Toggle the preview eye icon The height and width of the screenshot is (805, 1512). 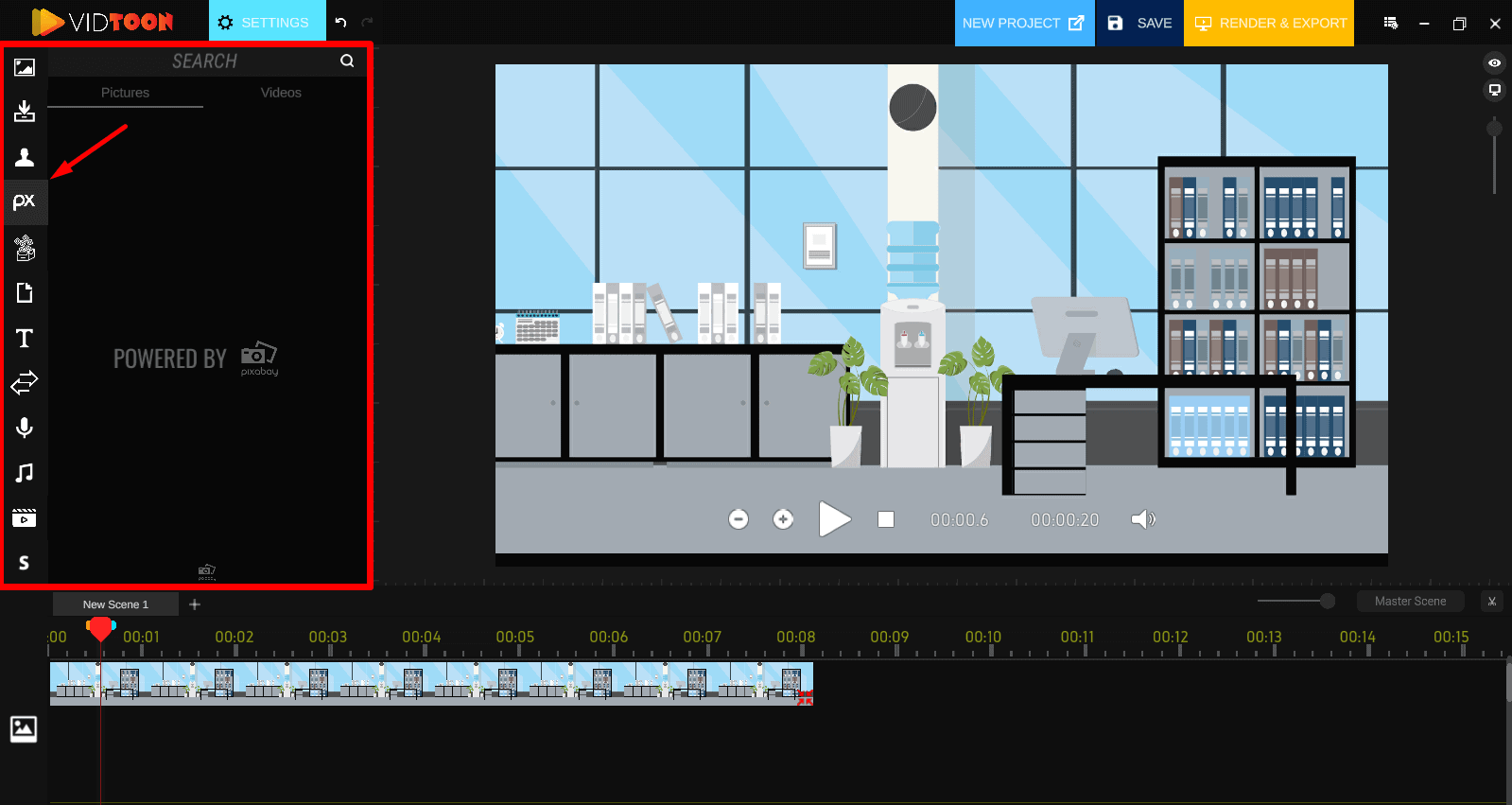click(x=1494, y=63)
